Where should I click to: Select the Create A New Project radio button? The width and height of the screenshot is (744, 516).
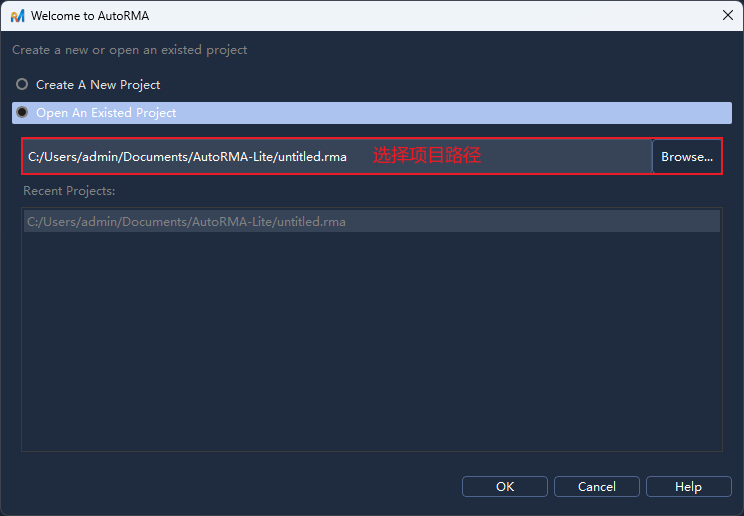22,85
